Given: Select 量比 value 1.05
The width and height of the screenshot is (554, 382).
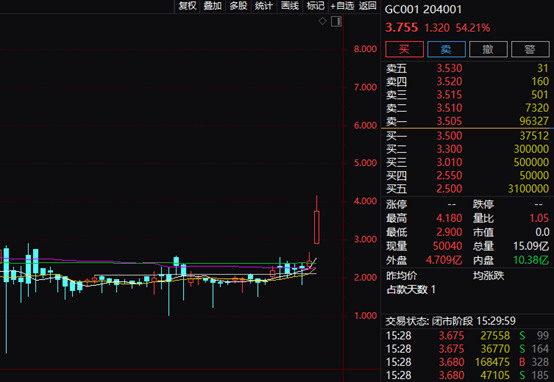Looking at the screenshot, I should 539,218.
